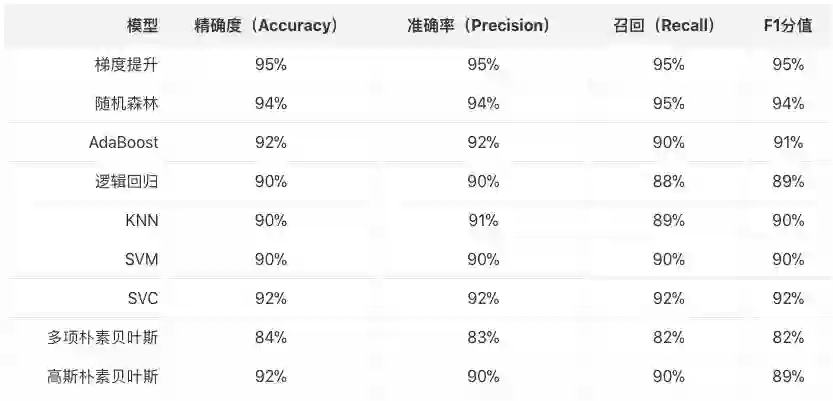Click the Recall value for 逻辑回归

[669, 182]
